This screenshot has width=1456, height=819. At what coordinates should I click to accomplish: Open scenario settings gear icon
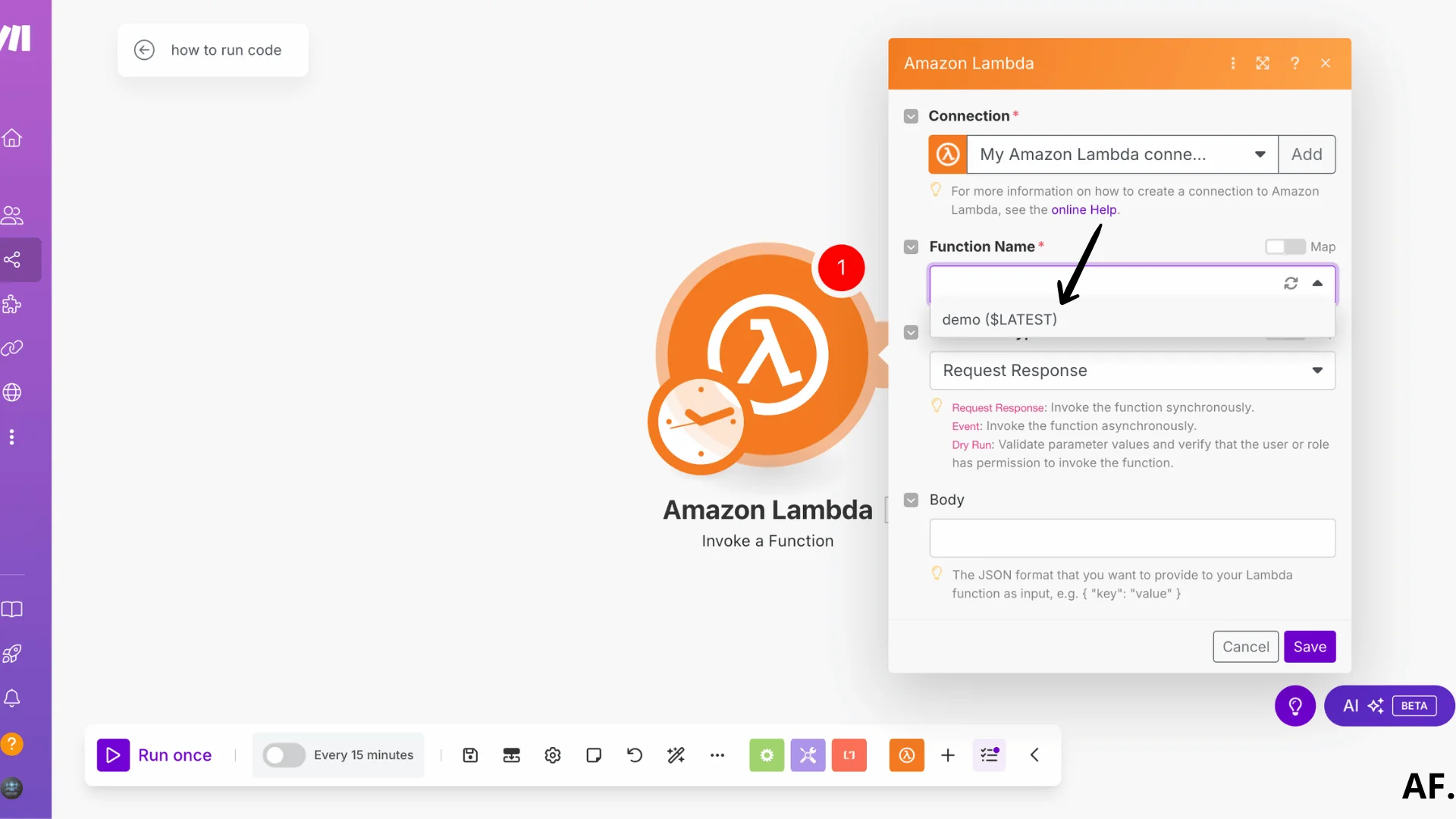tap(553, 755)
